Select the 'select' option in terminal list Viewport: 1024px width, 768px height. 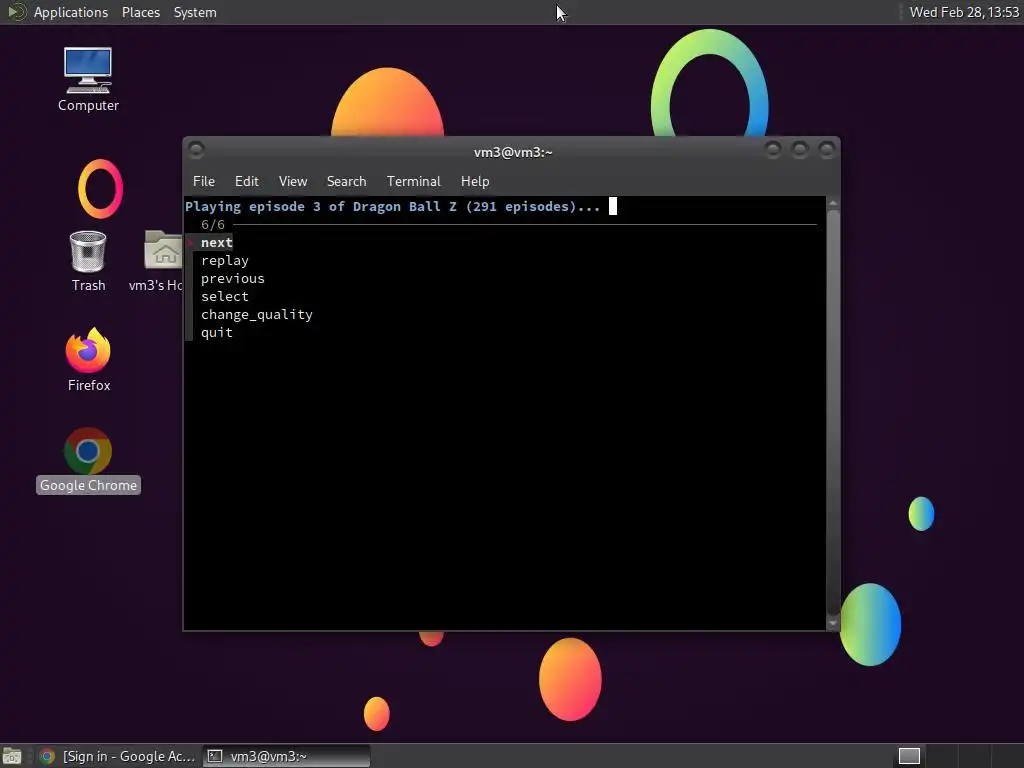click(225, 296)
